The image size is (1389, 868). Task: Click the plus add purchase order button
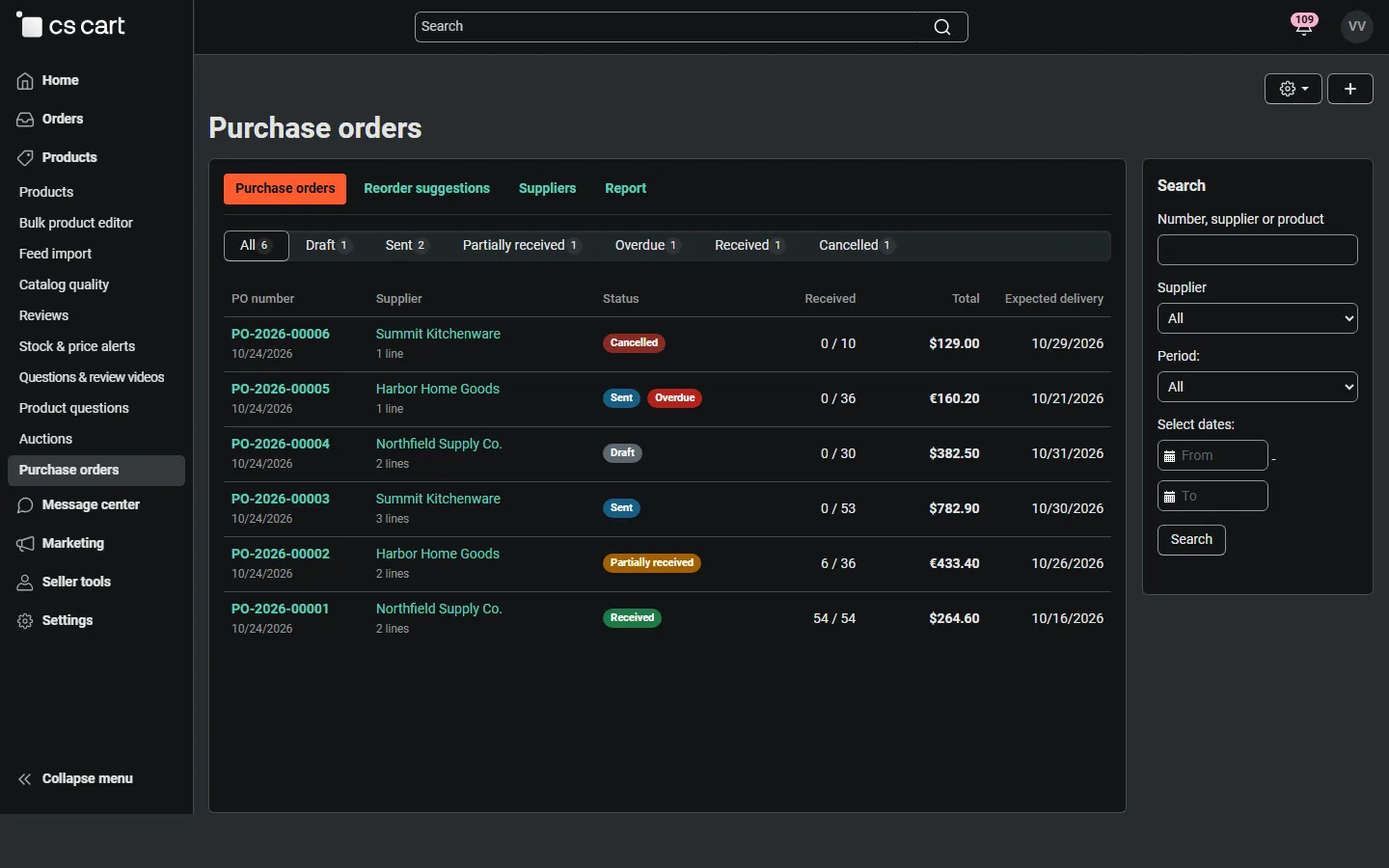(x=1350, y=89)
